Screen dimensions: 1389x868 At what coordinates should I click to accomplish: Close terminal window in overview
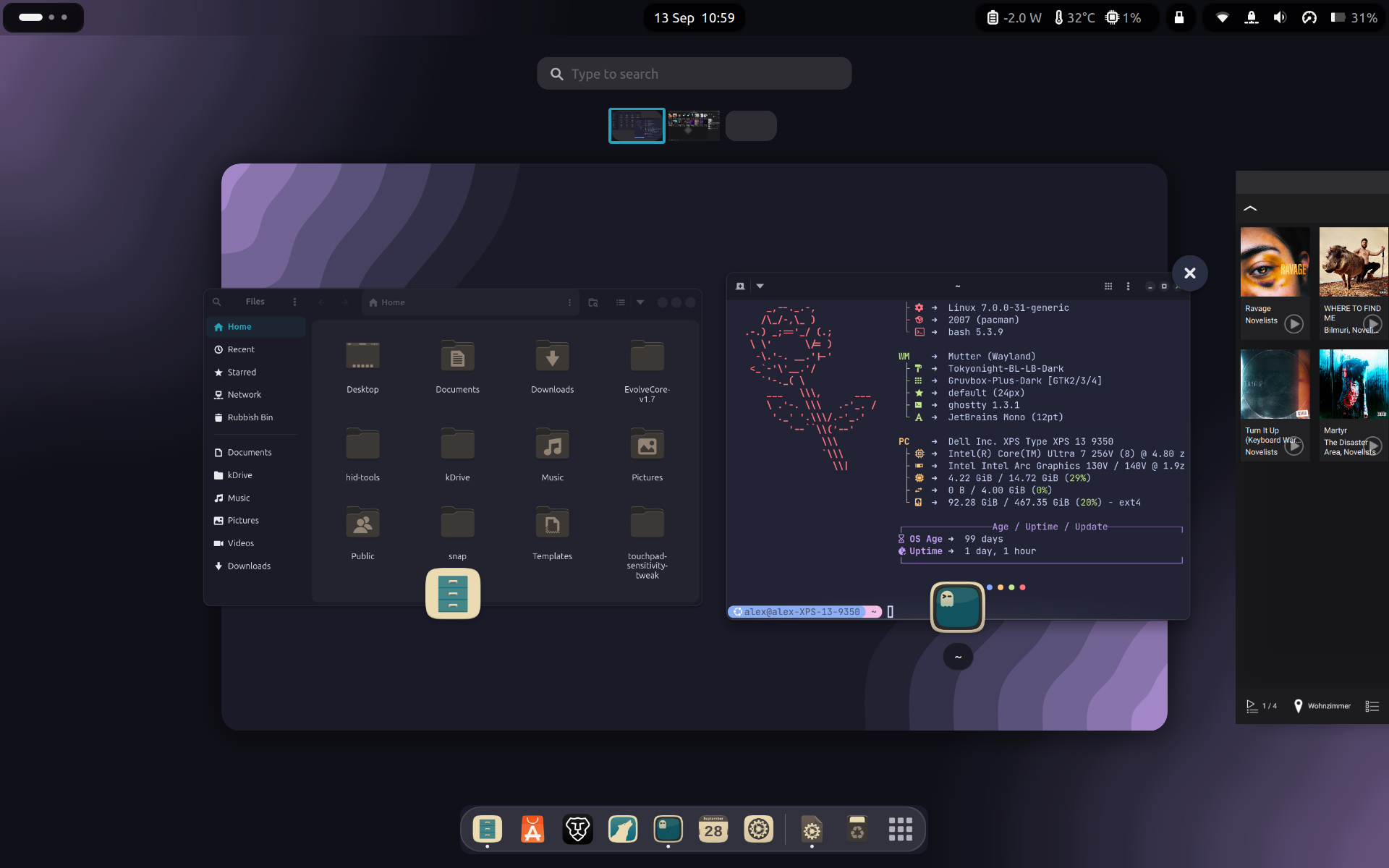[x=1190, y=273]
